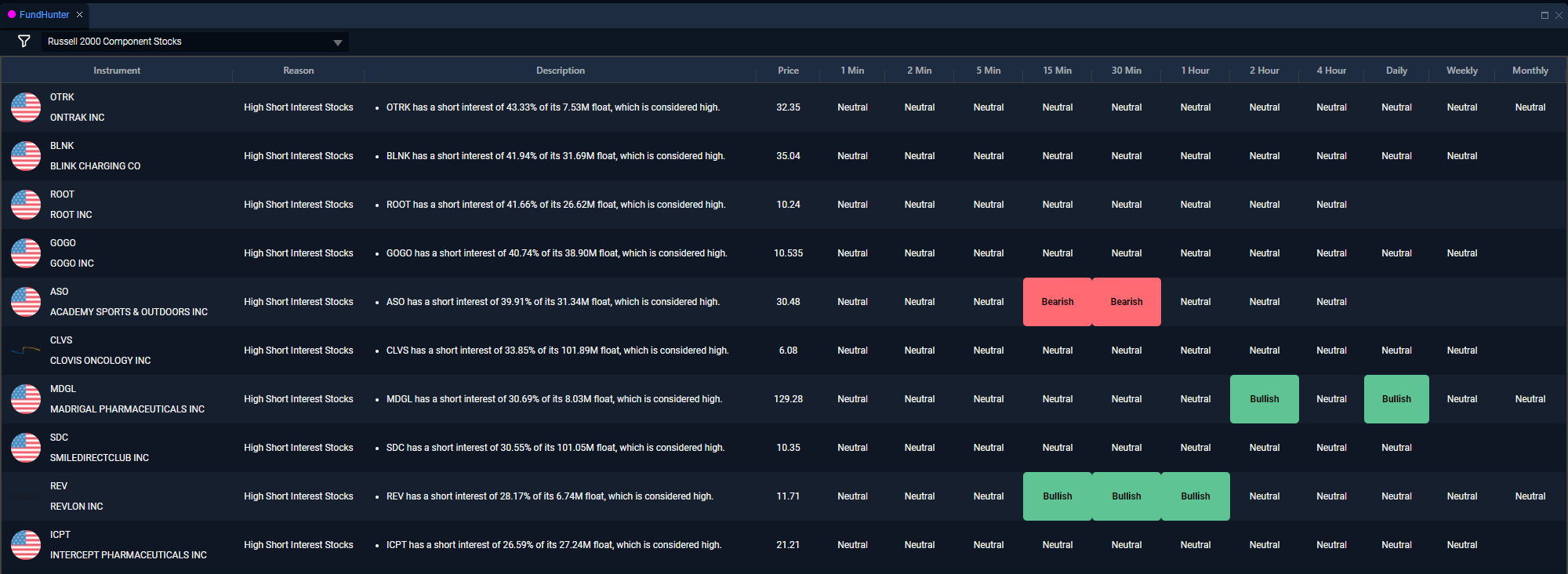Click the OTRK US flag icon
Image resolution: width=1568 pixels, height=574 pixels.
tap(26, 107)
